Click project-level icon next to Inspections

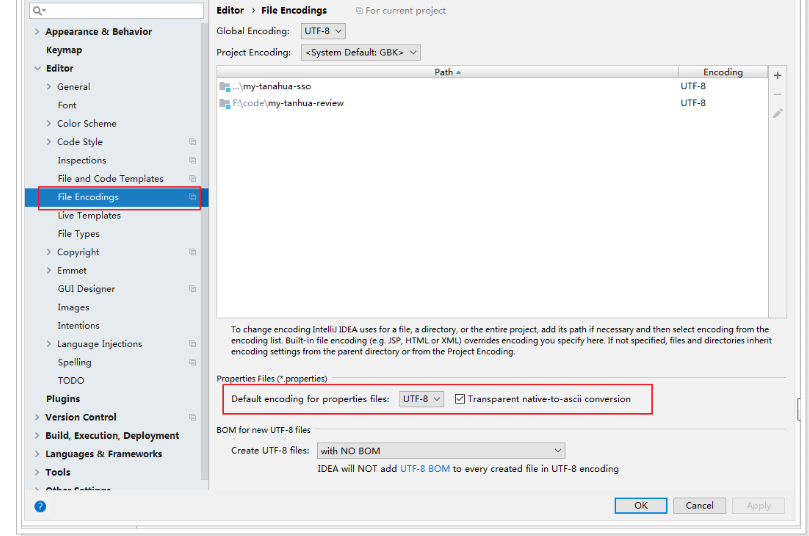[x=192, y=160]
